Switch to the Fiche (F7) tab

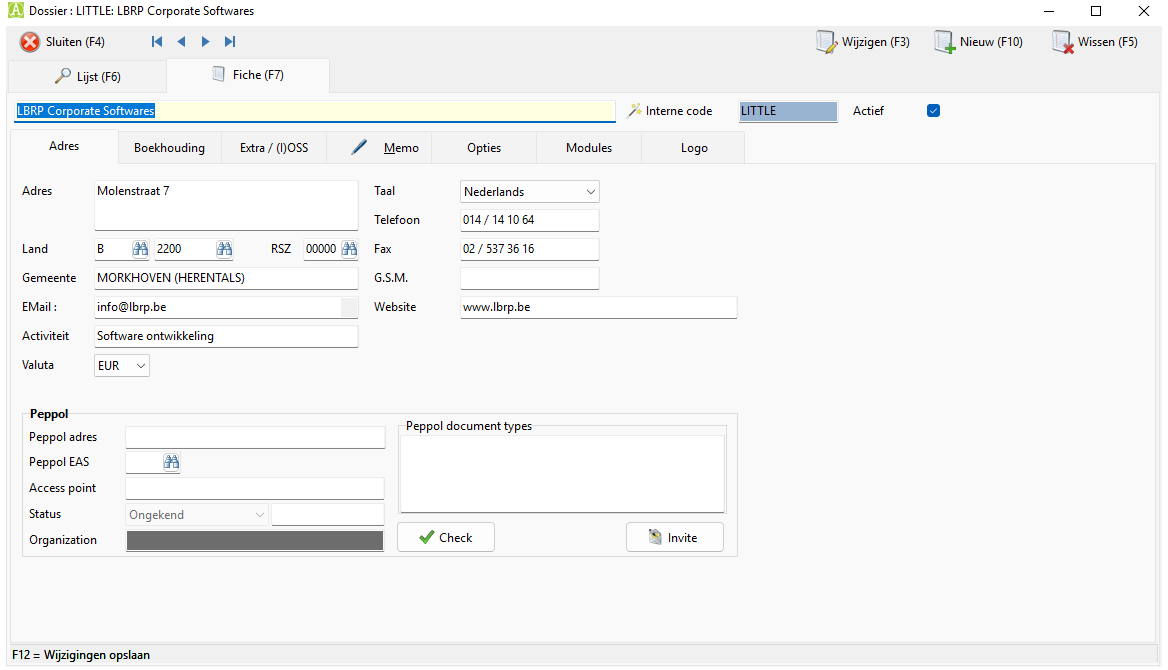248,75
